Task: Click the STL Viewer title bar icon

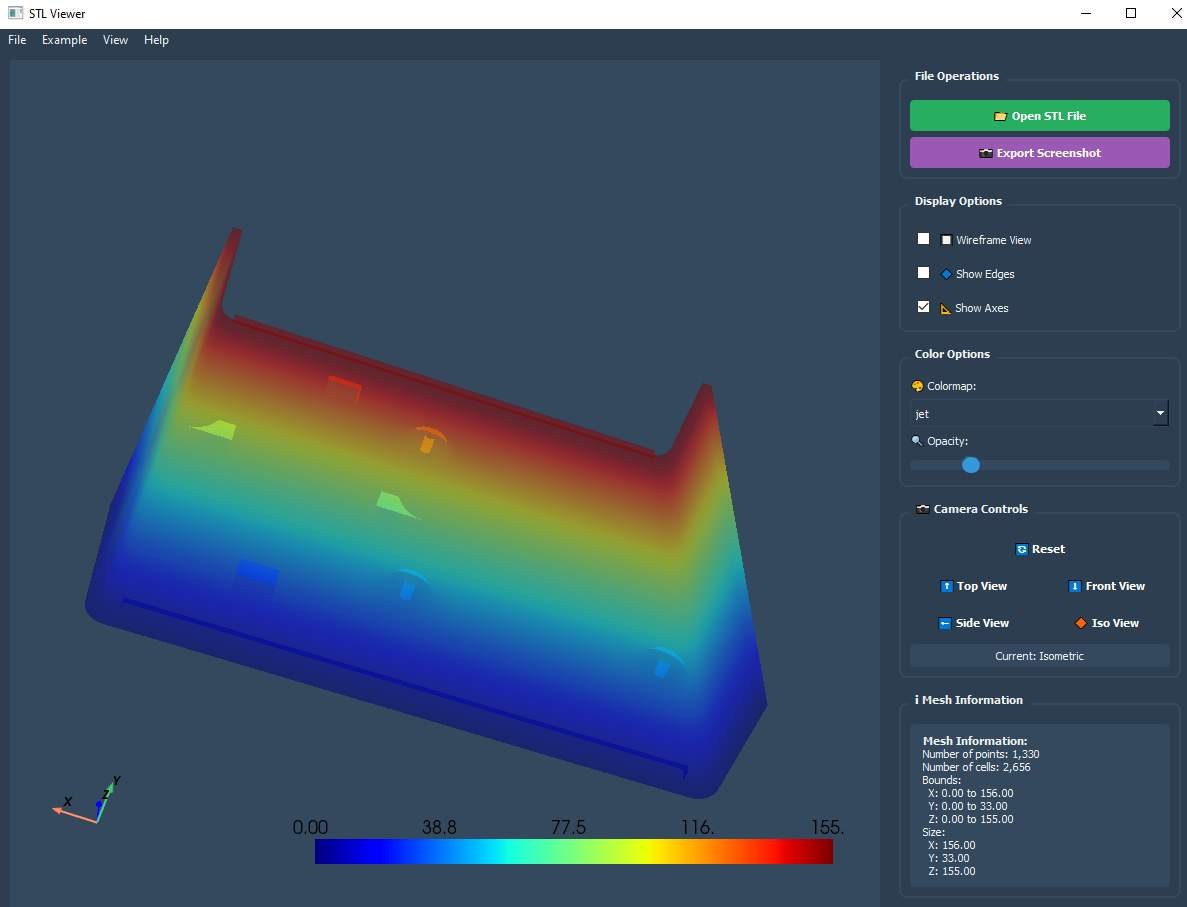Action: 15,14
